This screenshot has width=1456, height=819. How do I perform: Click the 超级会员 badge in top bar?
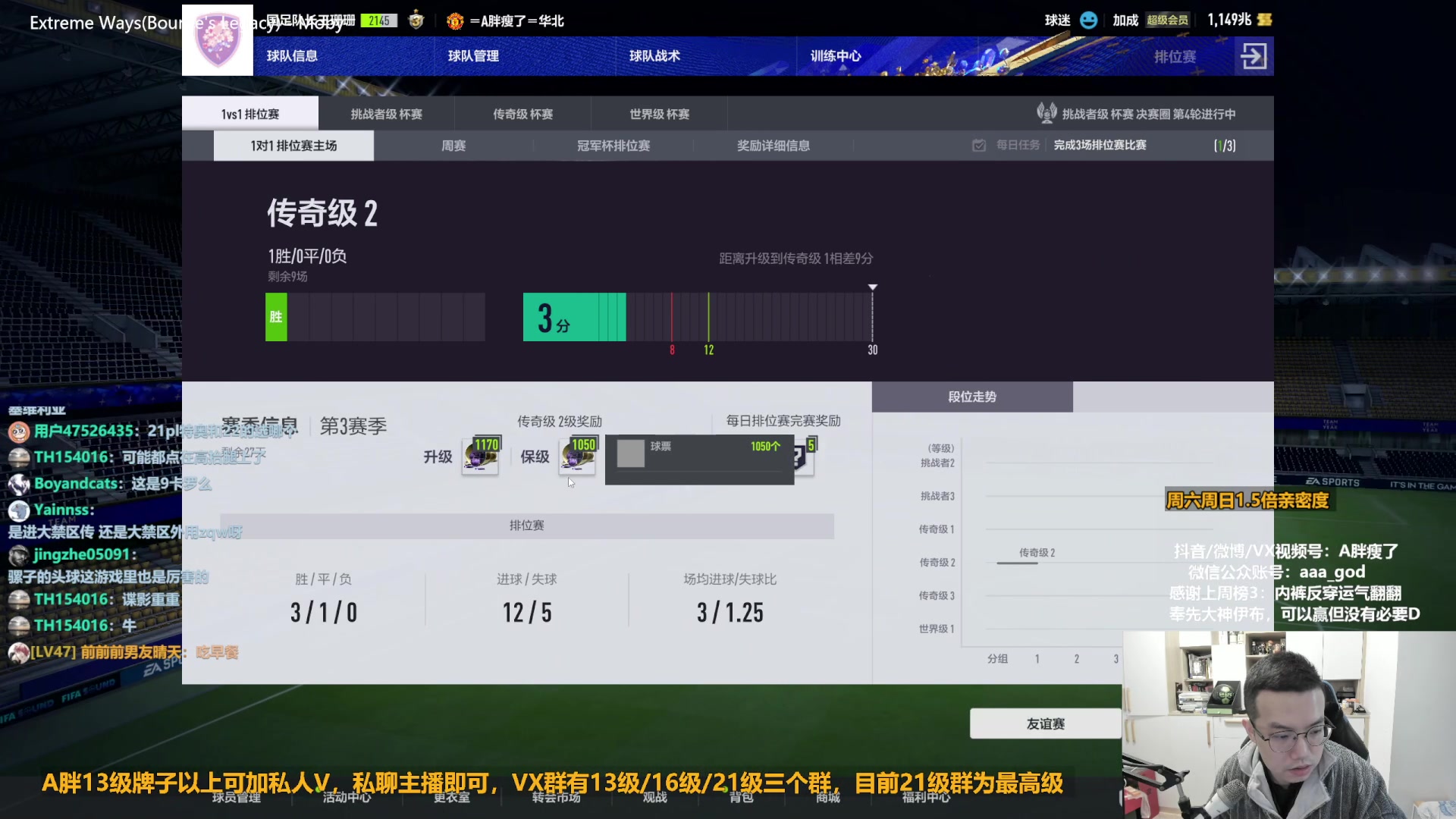pos(1167,20)
